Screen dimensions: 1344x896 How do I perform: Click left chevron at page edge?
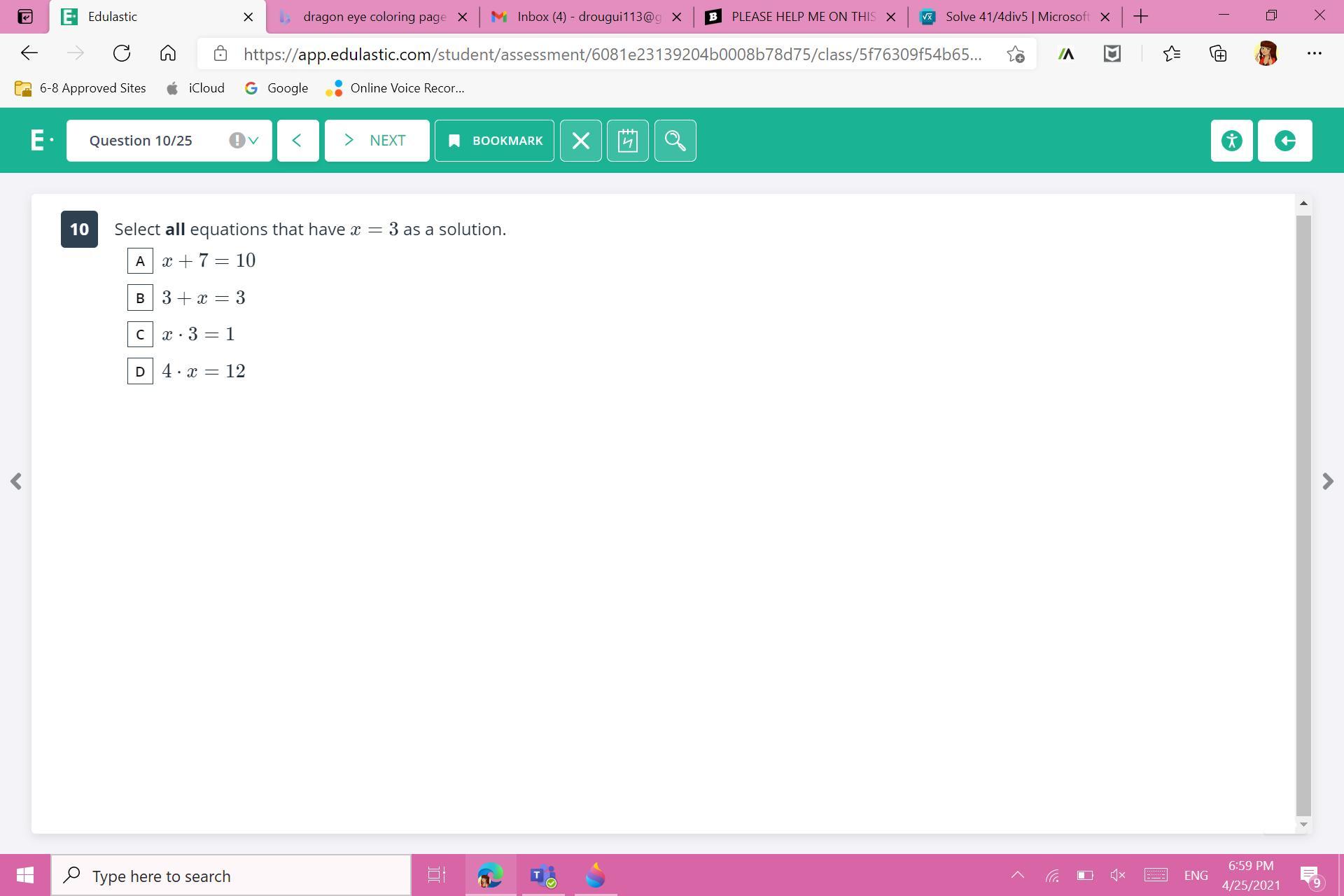click(x=16, y=482)
